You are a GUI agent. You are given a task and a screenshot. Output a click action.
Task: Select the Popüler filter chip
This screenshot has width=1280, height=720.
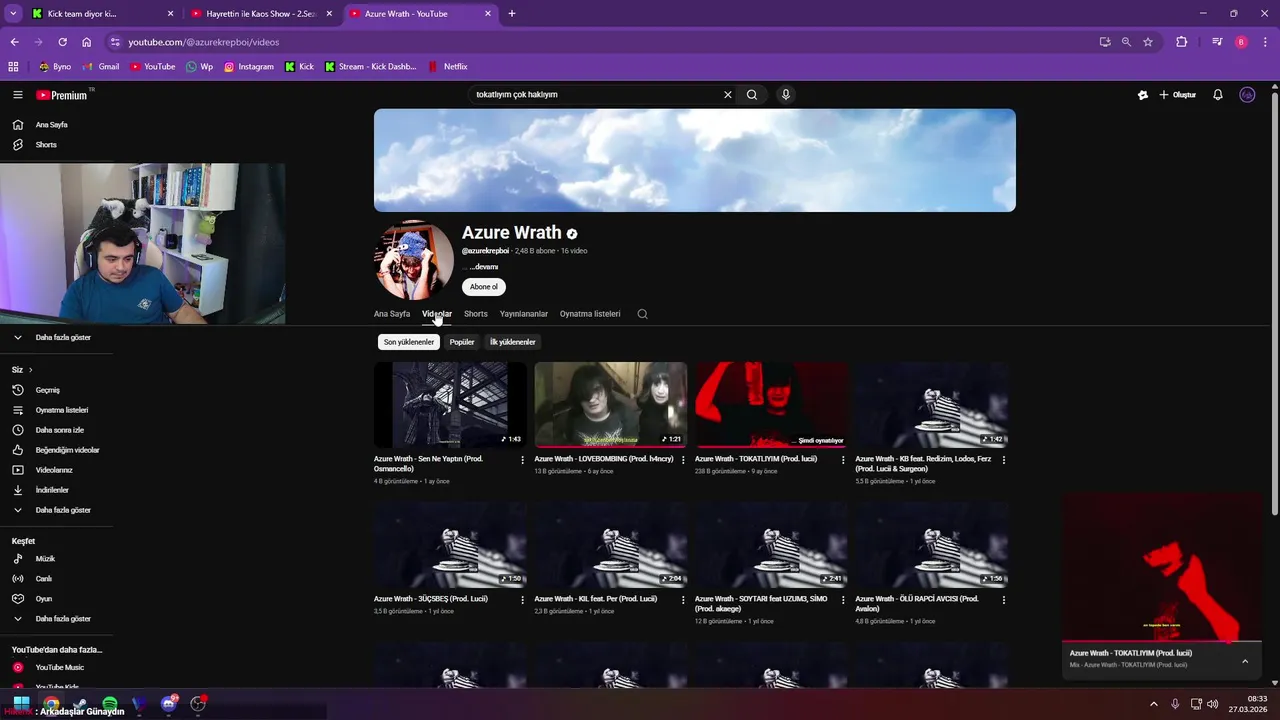[x=462, y=342]
